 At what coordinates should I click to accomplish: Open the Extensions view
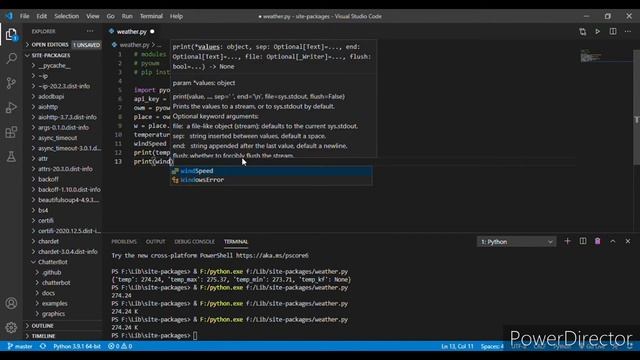(11, 132)
